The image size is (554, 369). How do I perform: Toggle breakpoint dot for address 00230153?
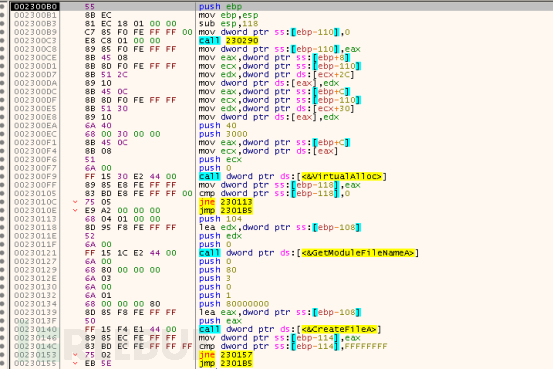(x=2, y=354)
